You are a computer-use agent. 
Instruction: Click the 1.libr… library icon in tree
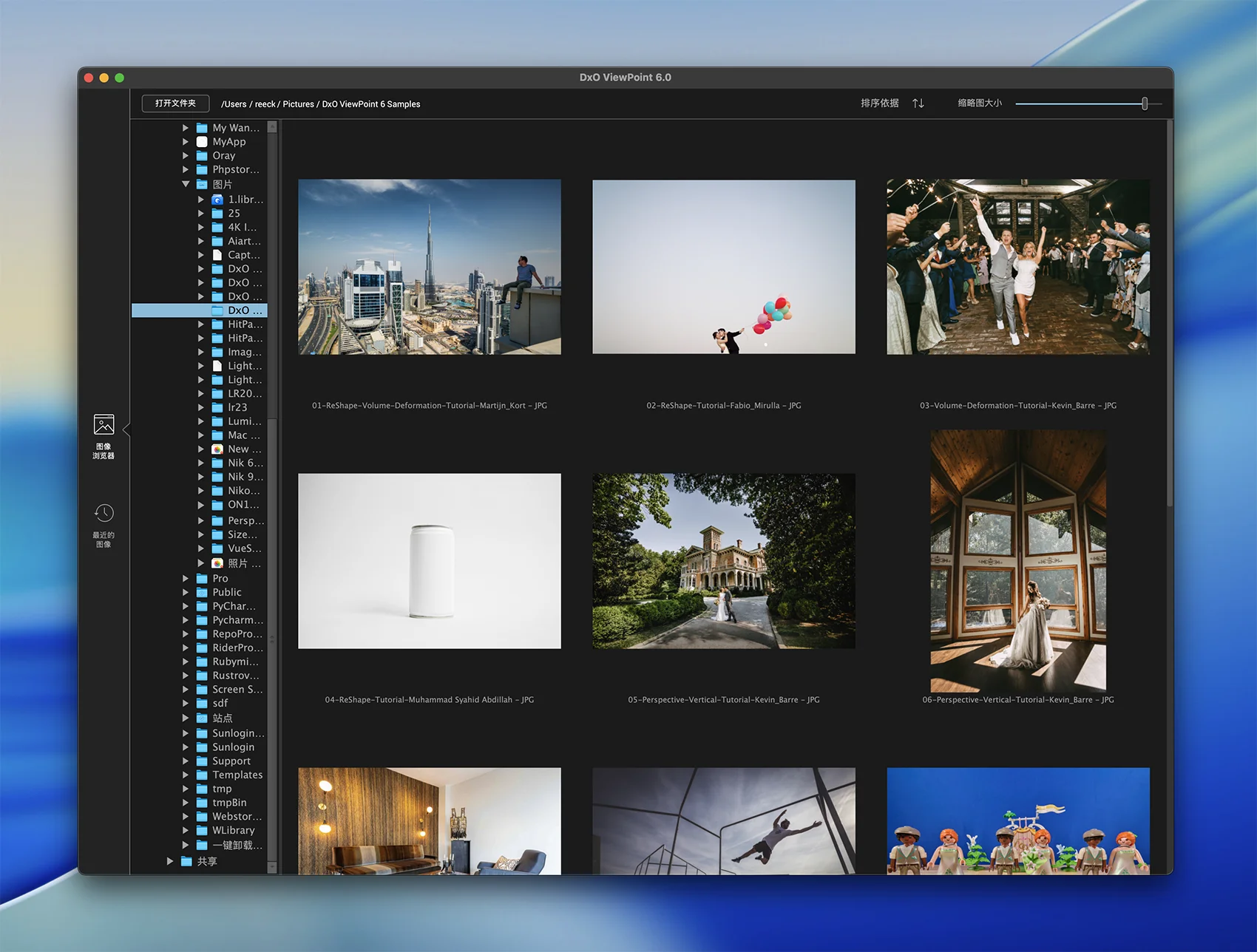pos(217,200)
